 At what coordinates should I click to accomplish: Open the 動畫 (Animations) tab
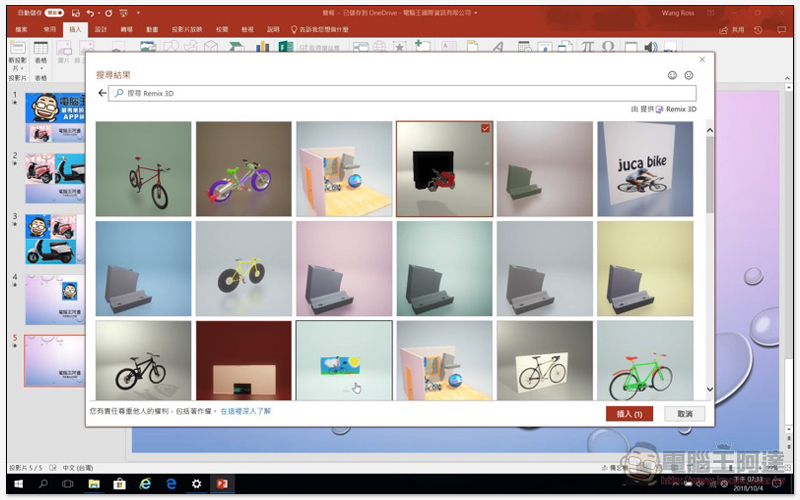(x=152, y=30)
